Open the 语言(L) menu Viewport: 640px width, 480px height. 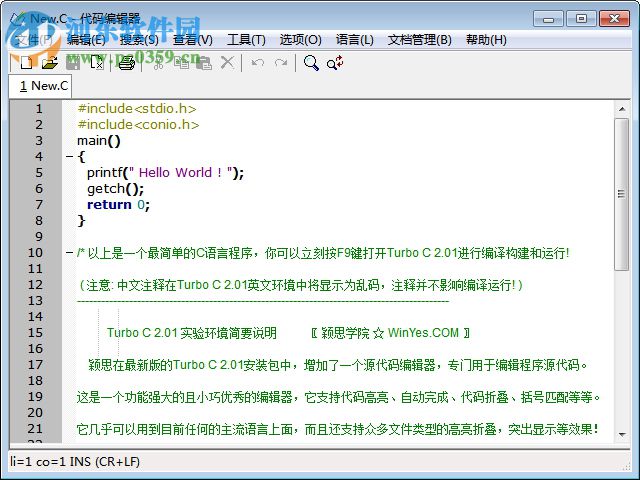354,40
